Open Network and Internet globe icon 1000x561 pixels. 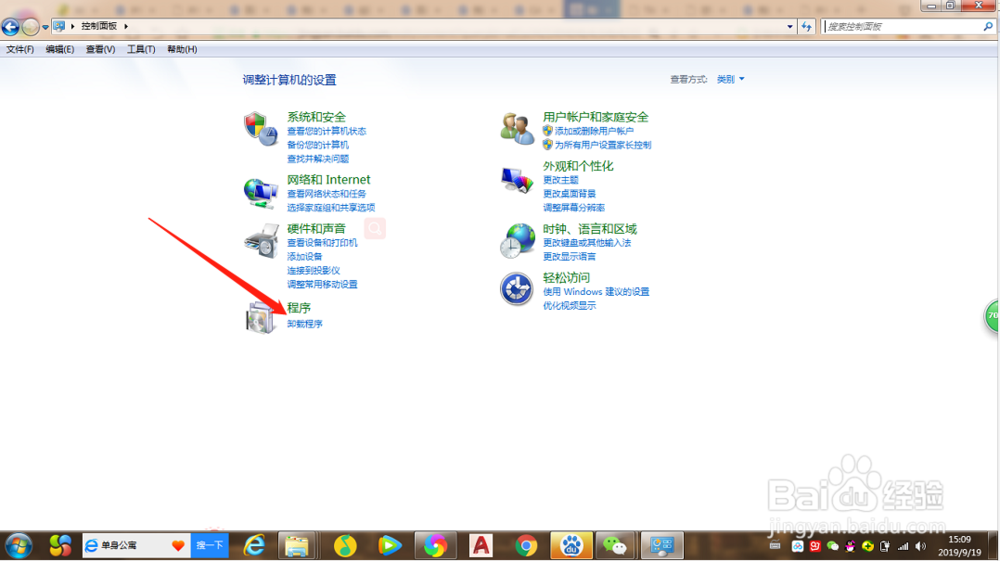point(260,193)
